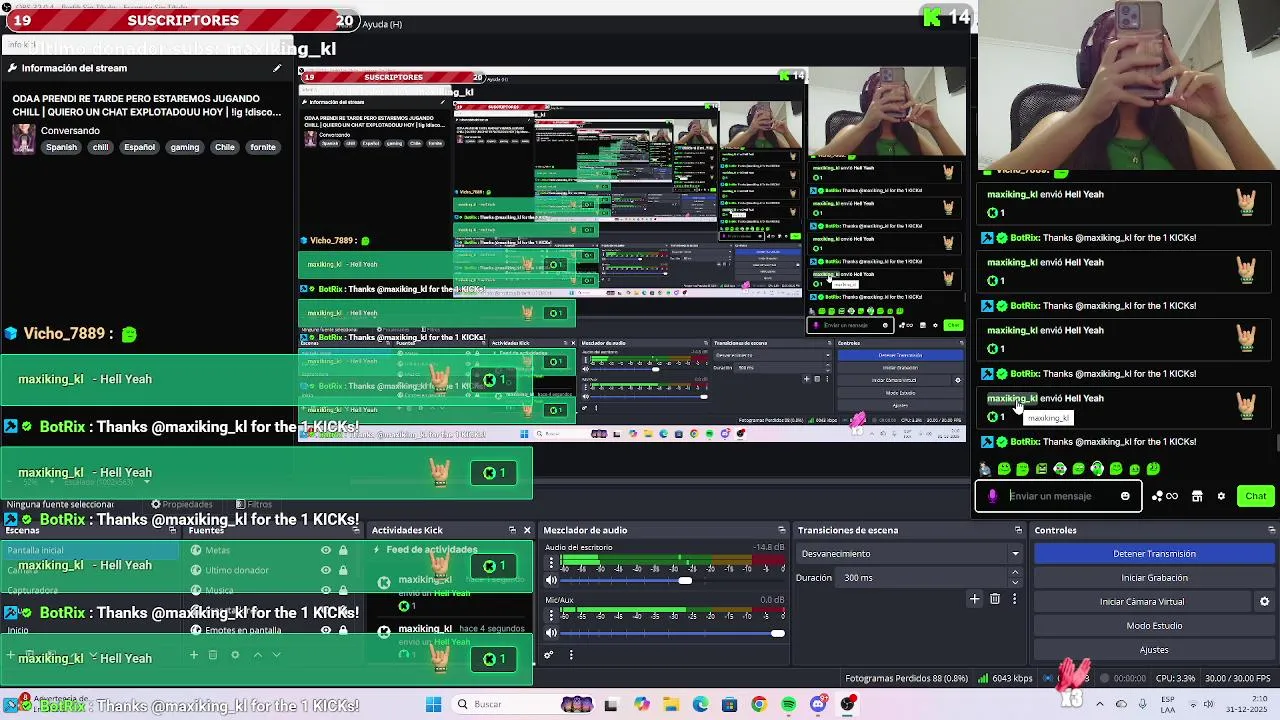1280x720 pixels.
Task: Open the Mic/Aux three-dot options menu
Action: click(x=551, y=616)
